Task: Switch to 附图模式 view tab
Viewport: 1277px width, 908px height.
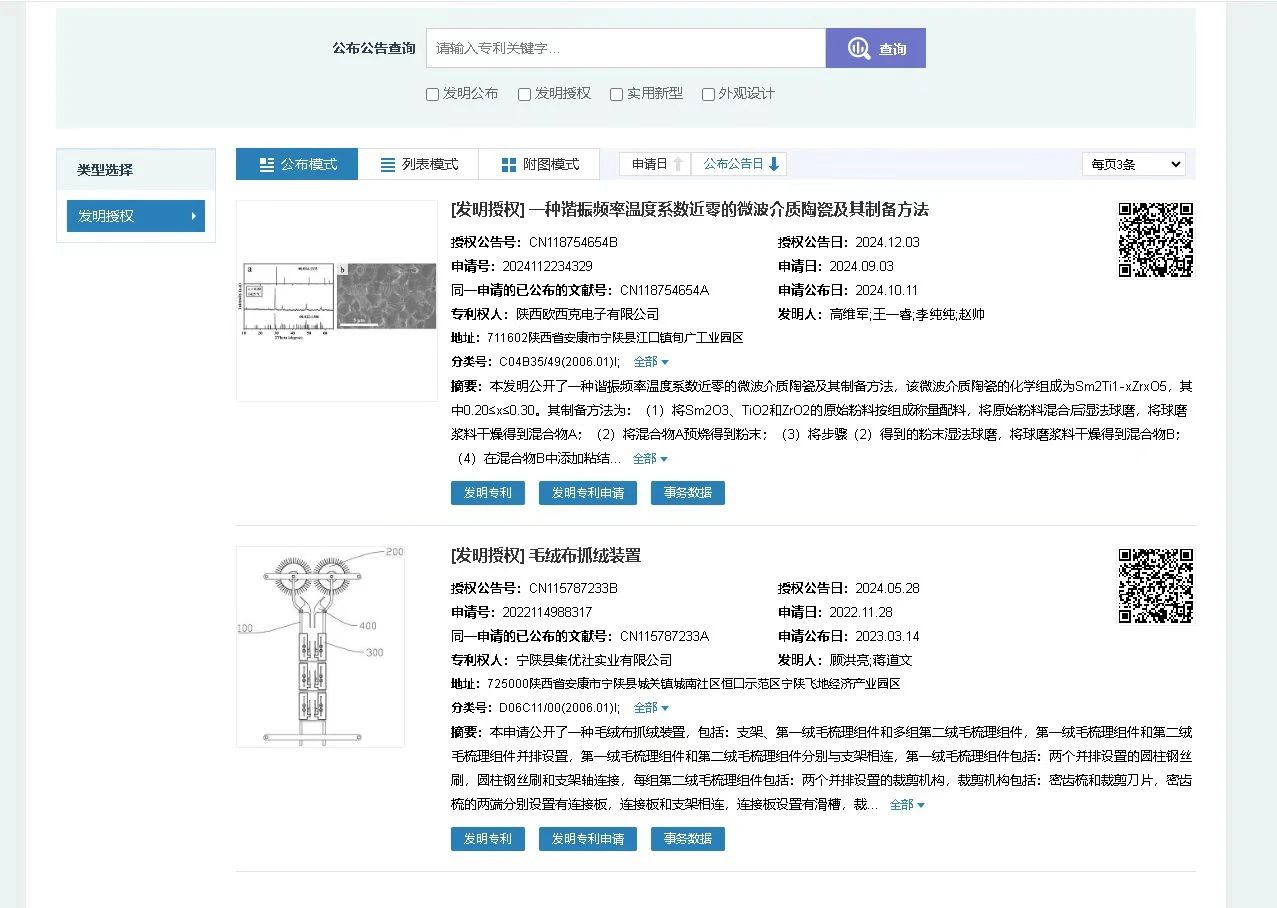Action: (x=539, y=164)
